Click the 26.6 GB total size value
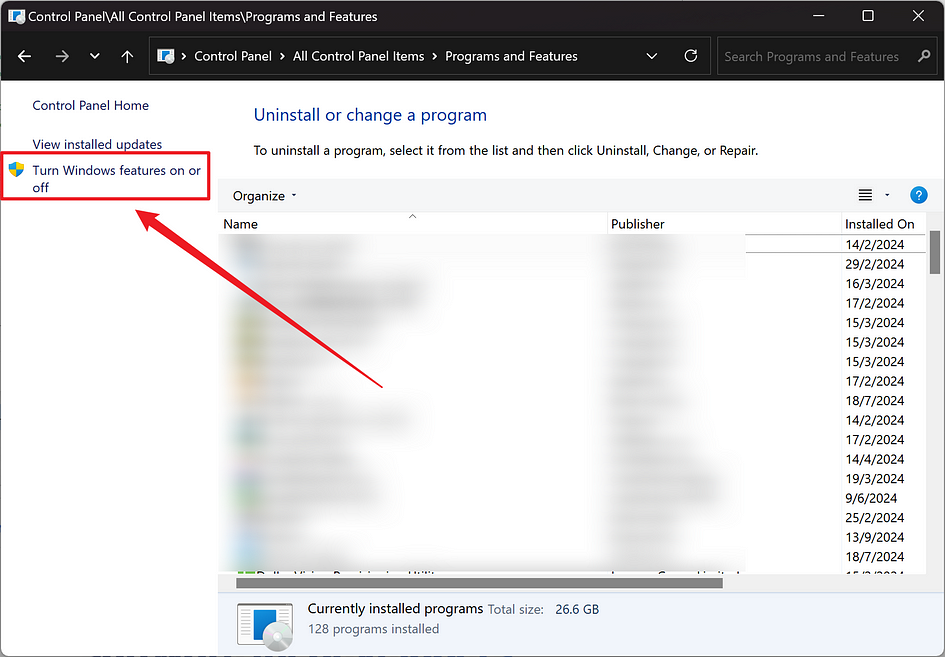 pyautogui.click(x=577, y=609)
